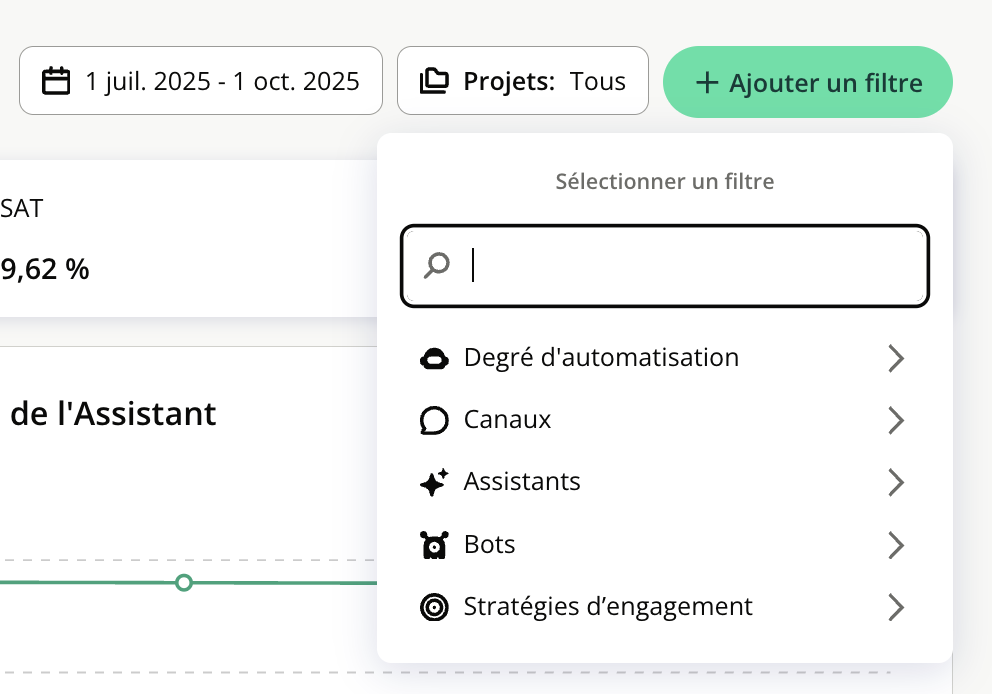Click the Degré d'automatisation icon
The width and height of the screenshot is (992, 694).
coord(434,358)
